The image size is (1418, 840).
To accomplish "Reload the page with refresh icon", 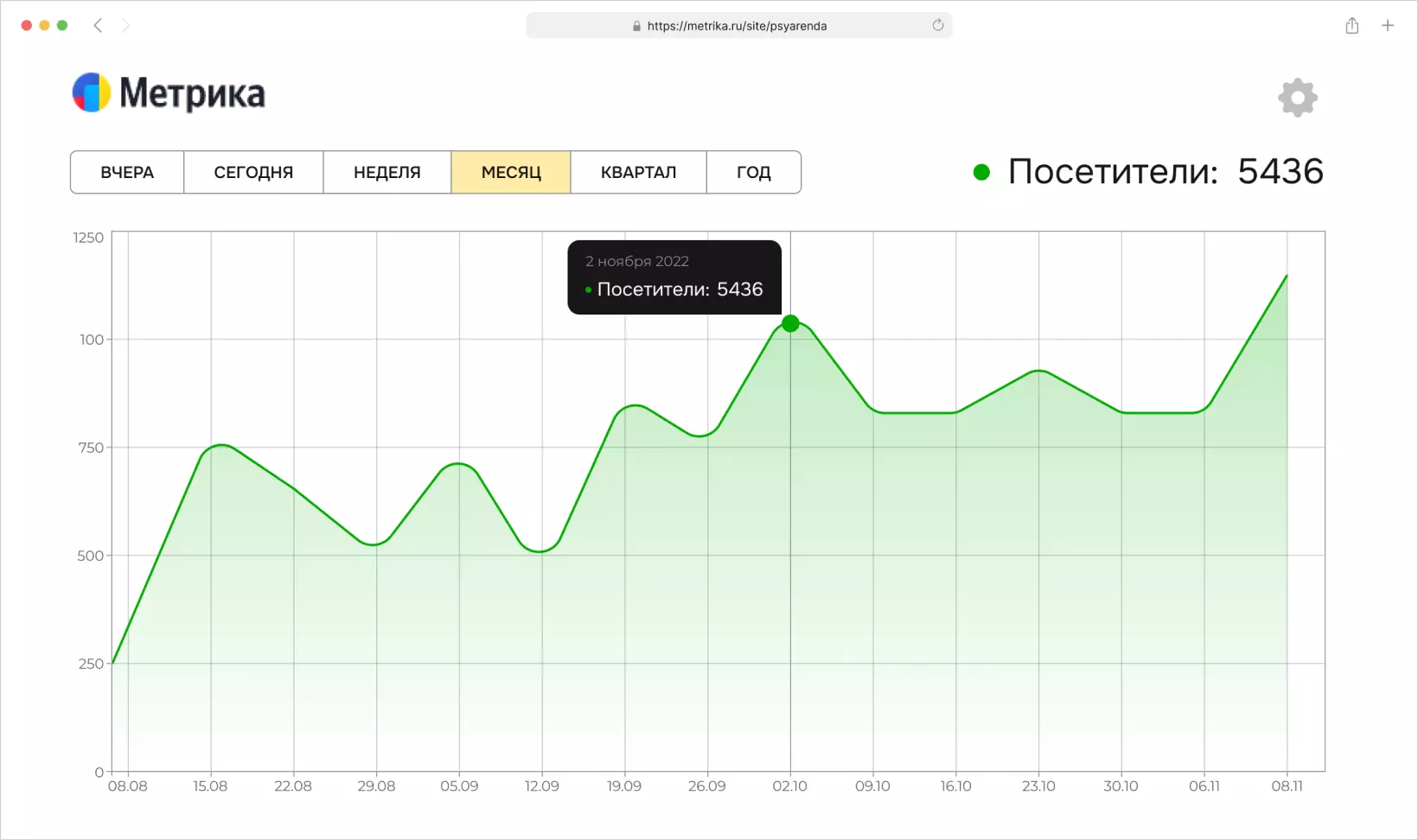I will 938,25.
